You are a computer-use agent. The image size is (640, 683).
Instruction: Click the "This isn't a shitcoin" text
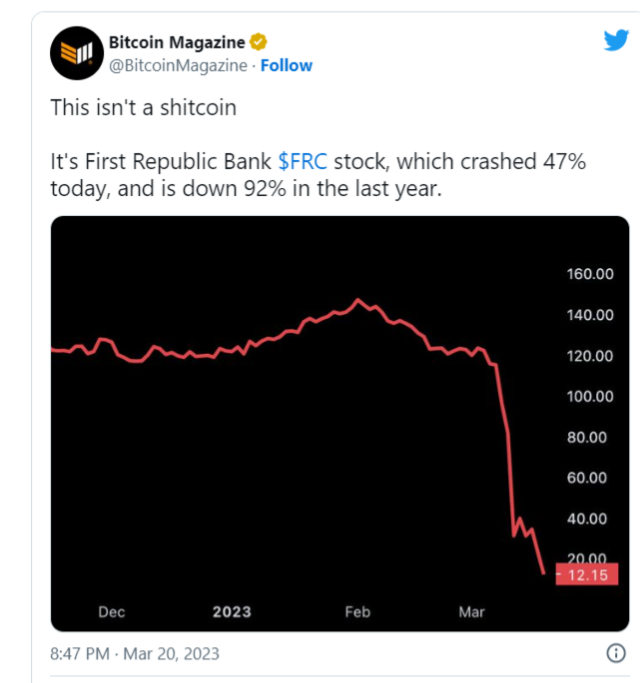click(x=144, y=107)
